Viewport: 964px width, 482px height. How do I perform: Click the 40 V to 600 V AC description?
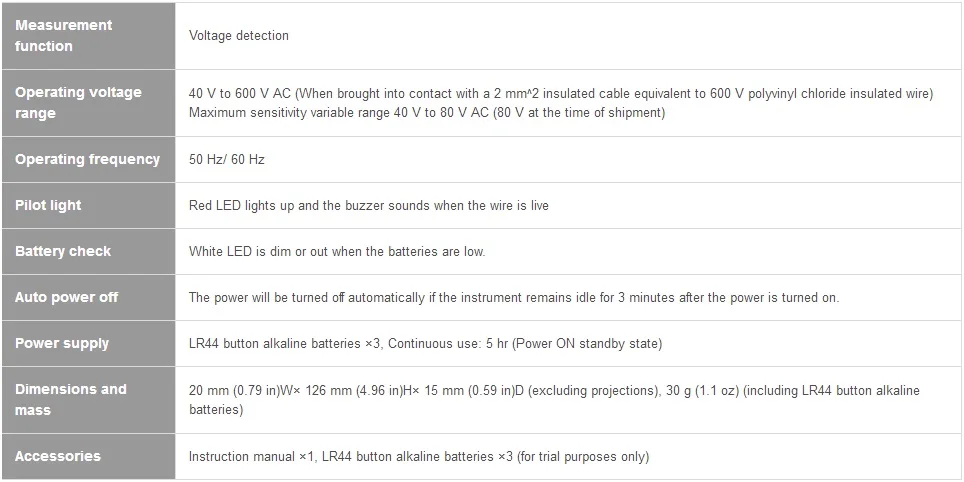560,93
